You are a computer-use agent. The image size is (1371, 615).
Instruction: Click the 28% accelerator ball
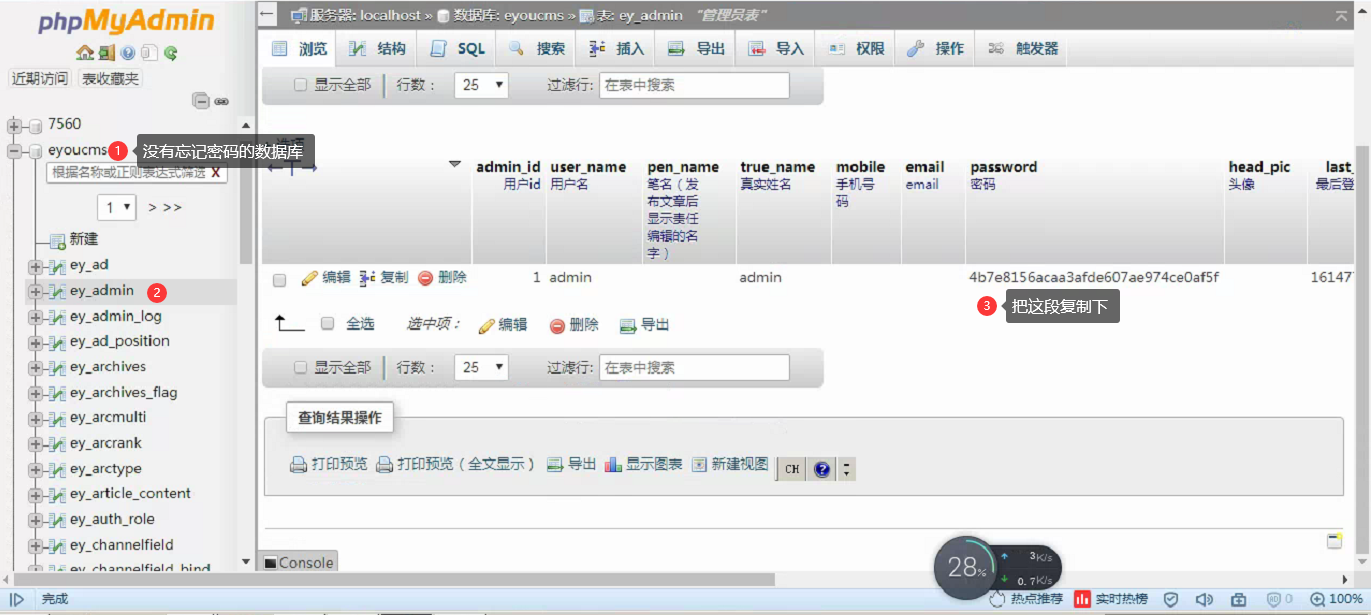966,568
